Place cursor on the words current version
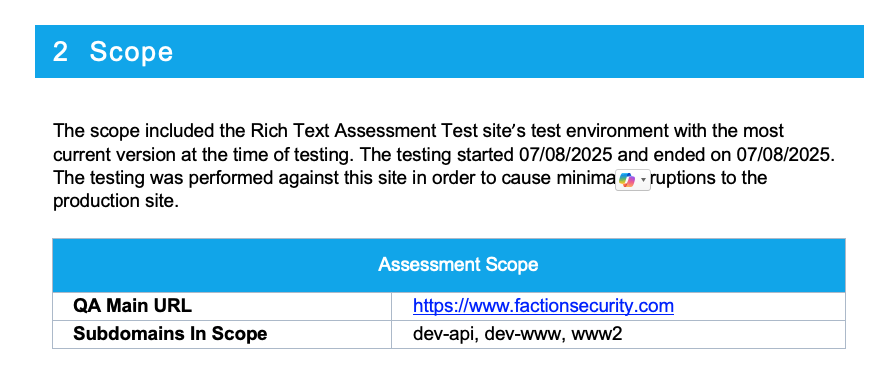Image resolution: width=887 pixels, height=375 pixels. pyautogui.click(x=105, y=154)
